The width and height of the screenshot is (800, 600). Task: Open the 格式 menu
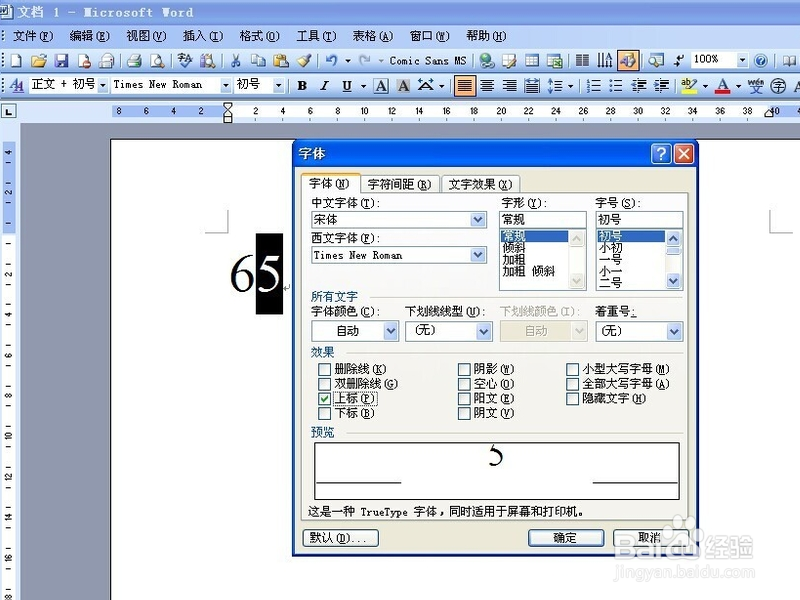(x=259, y=36)
